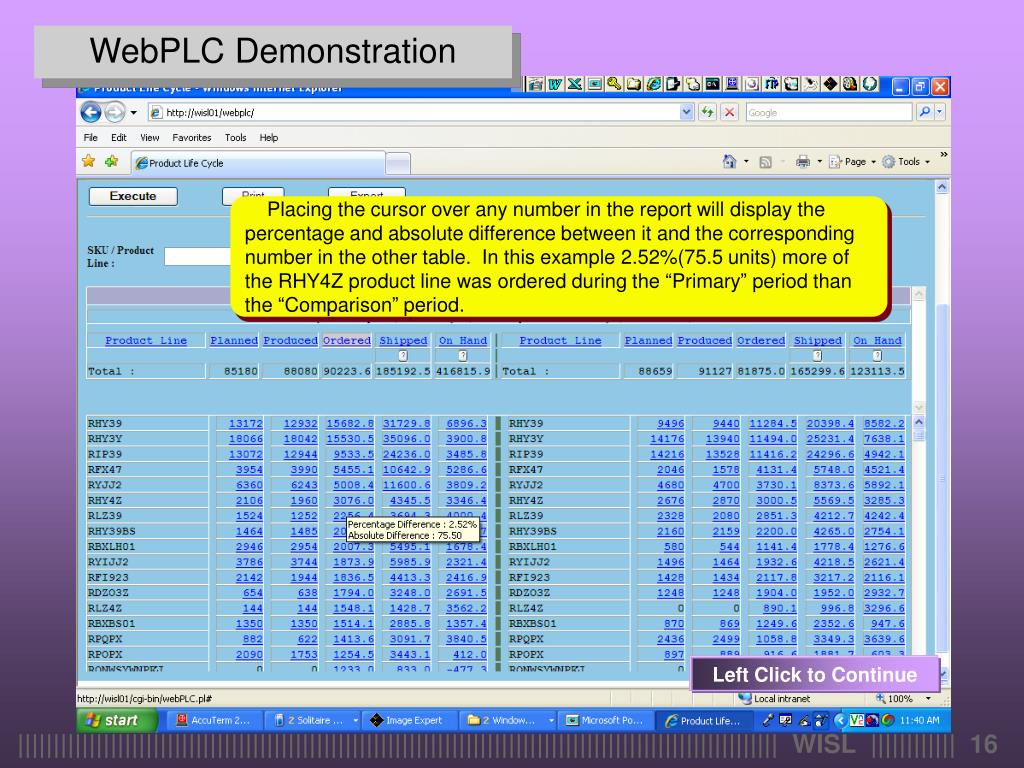Screen dimensions: 1024x768
Task: Click the printer icon in command bar
Action: pyautogui.click(x=803, y=162)
